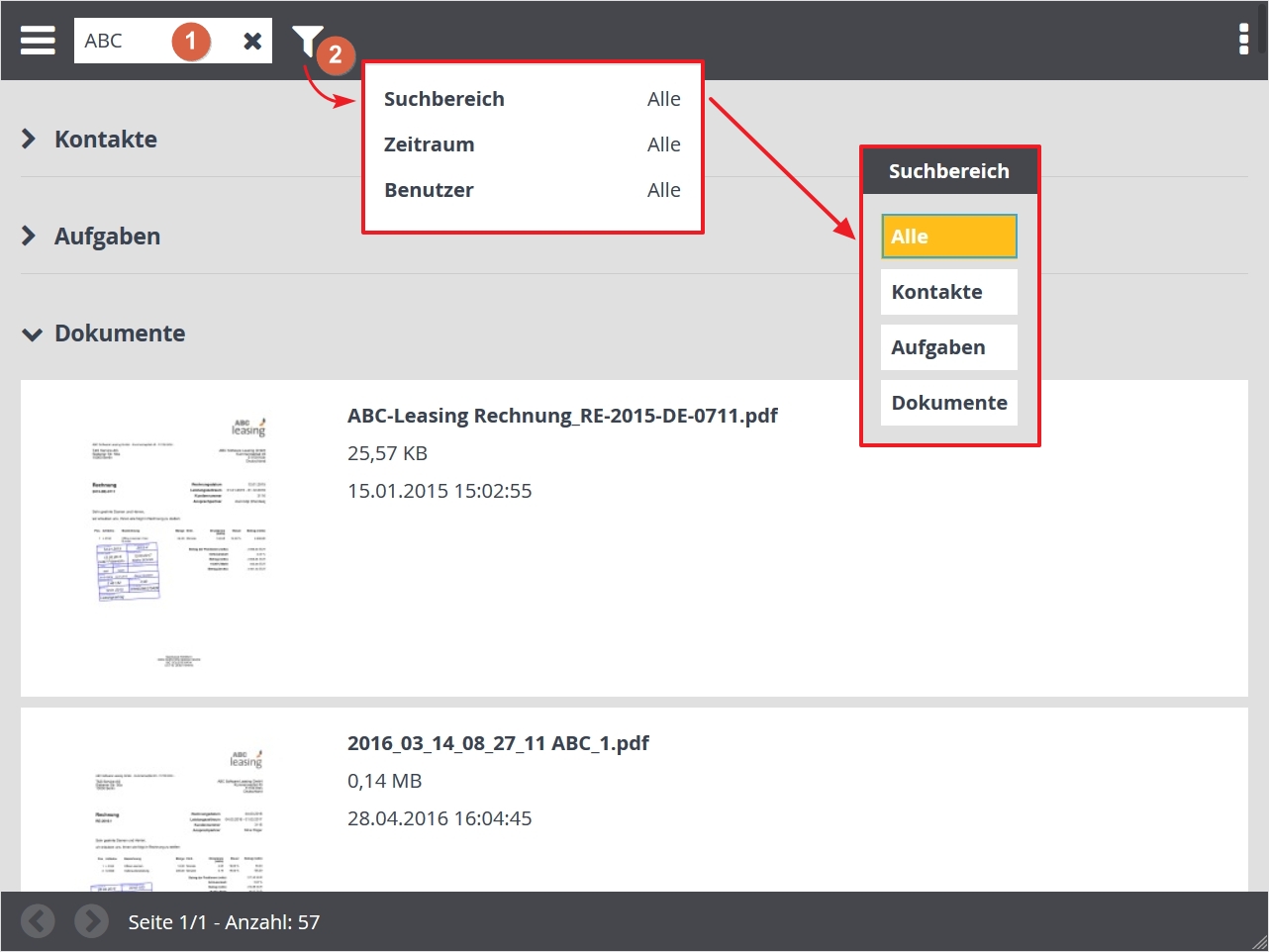This screenshot has height=952, width=1269.
Task: Select Aufgaben in Suchbereich list
Action: point(949,347)
